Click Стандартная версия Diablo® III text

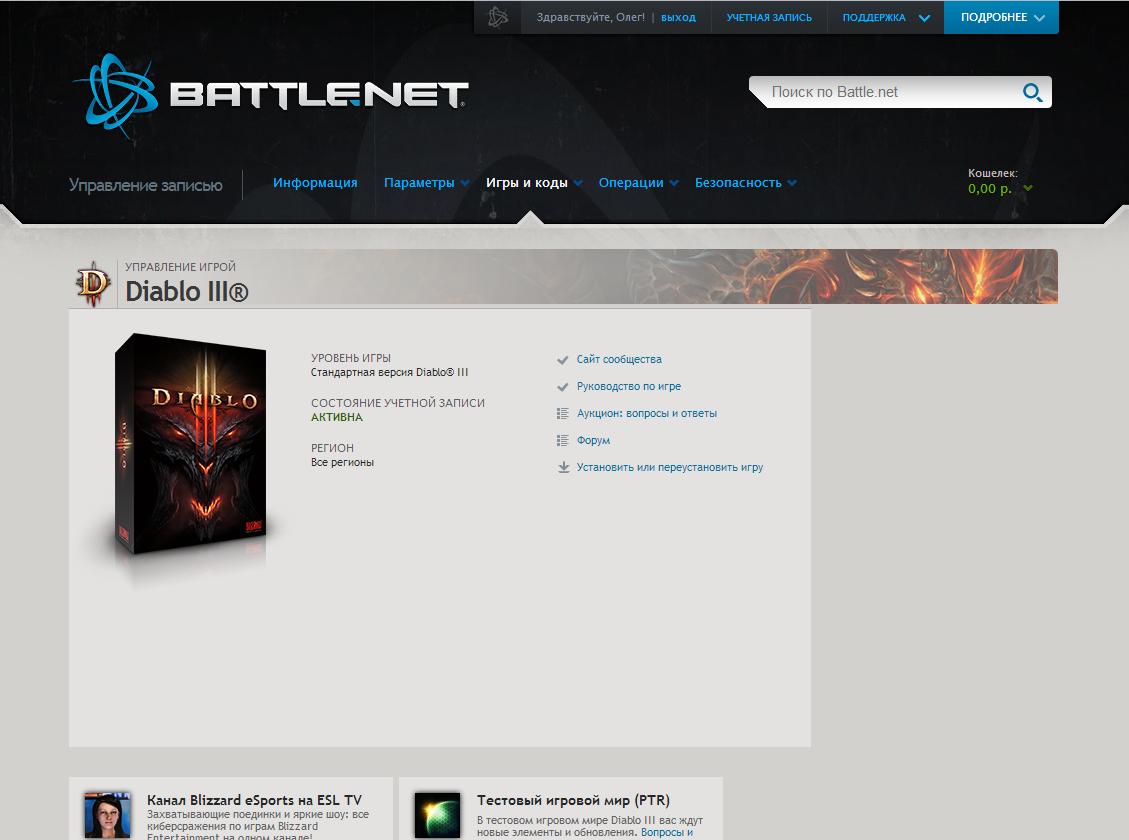[x=390, y=372]
